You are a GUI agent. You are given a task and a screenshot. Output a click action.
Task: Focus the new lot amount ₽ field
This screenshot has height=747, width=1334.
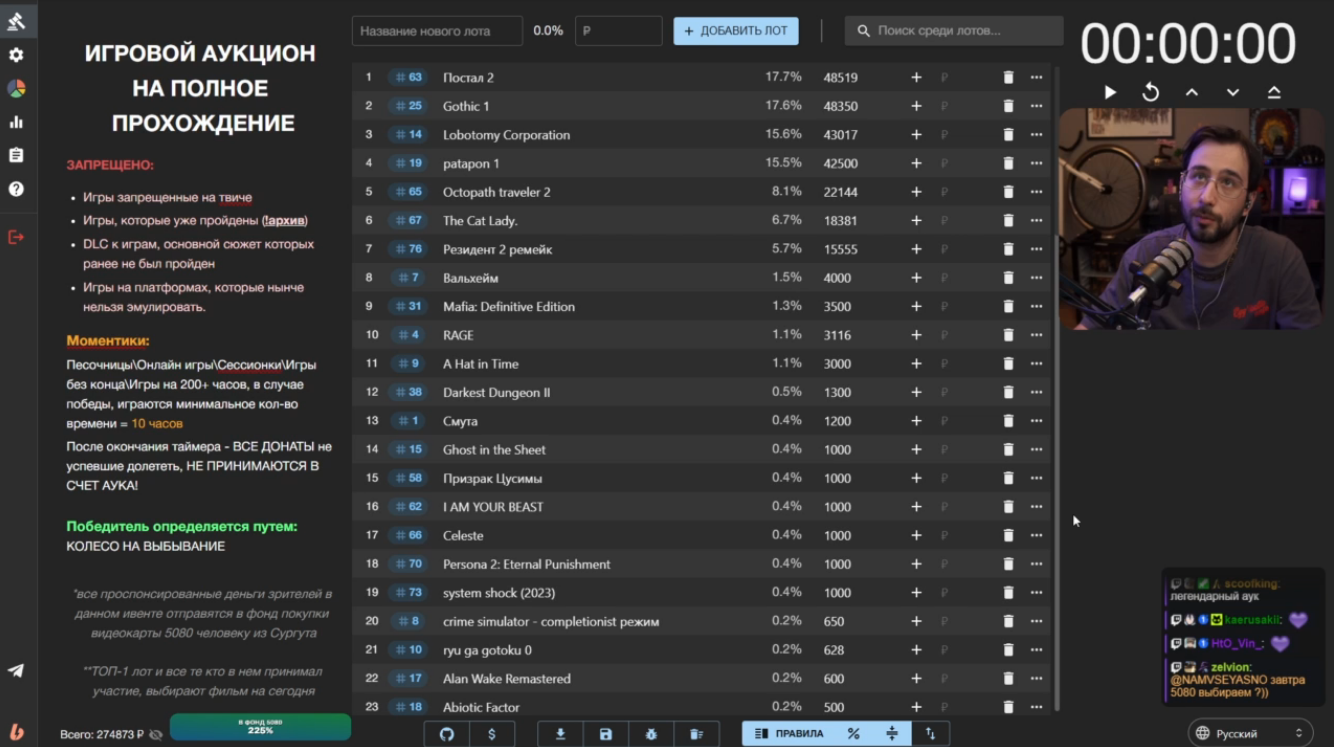pyautogui.click(x=618, y=31)
